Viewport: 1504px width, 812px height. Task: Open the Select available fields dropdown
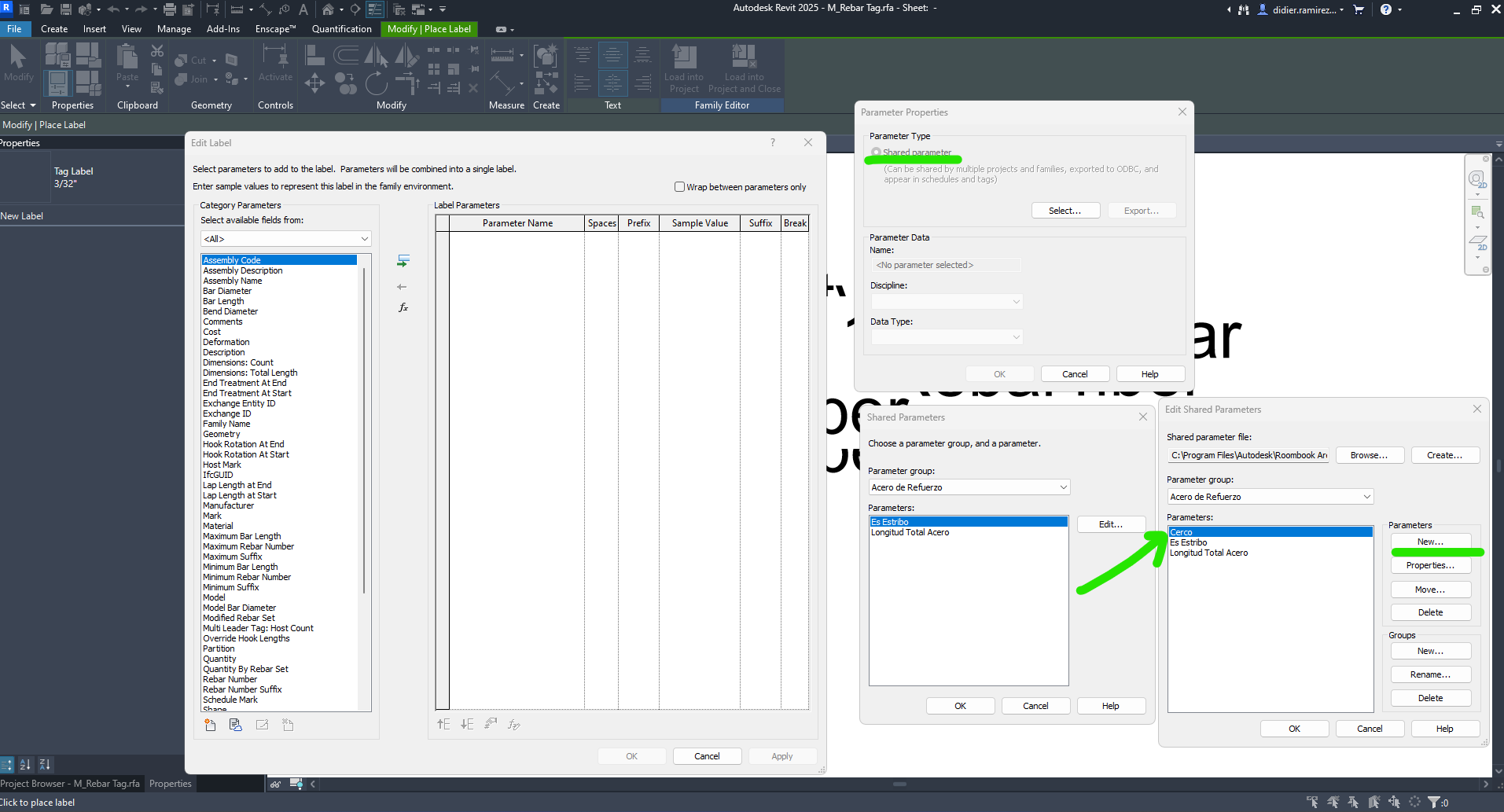pyautogui.click(x=285, y=238)
